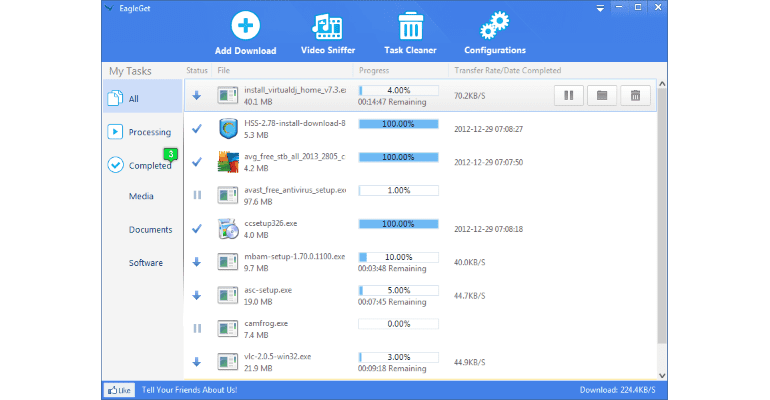Delete the install_virtualdj_home download task
This screenshot has width=770, height=400.
pos(632,96)
